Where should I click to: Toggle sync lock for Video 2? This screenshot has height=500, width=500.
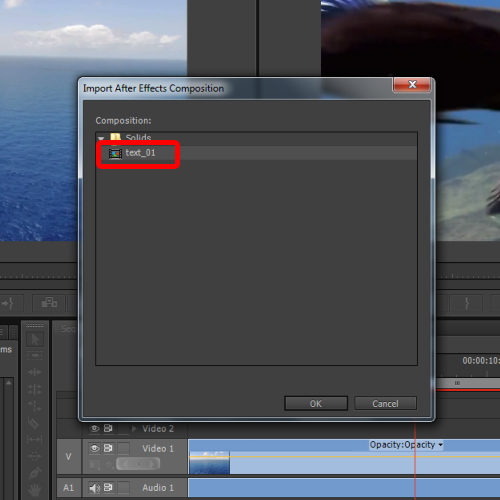[x=108, y=429]
